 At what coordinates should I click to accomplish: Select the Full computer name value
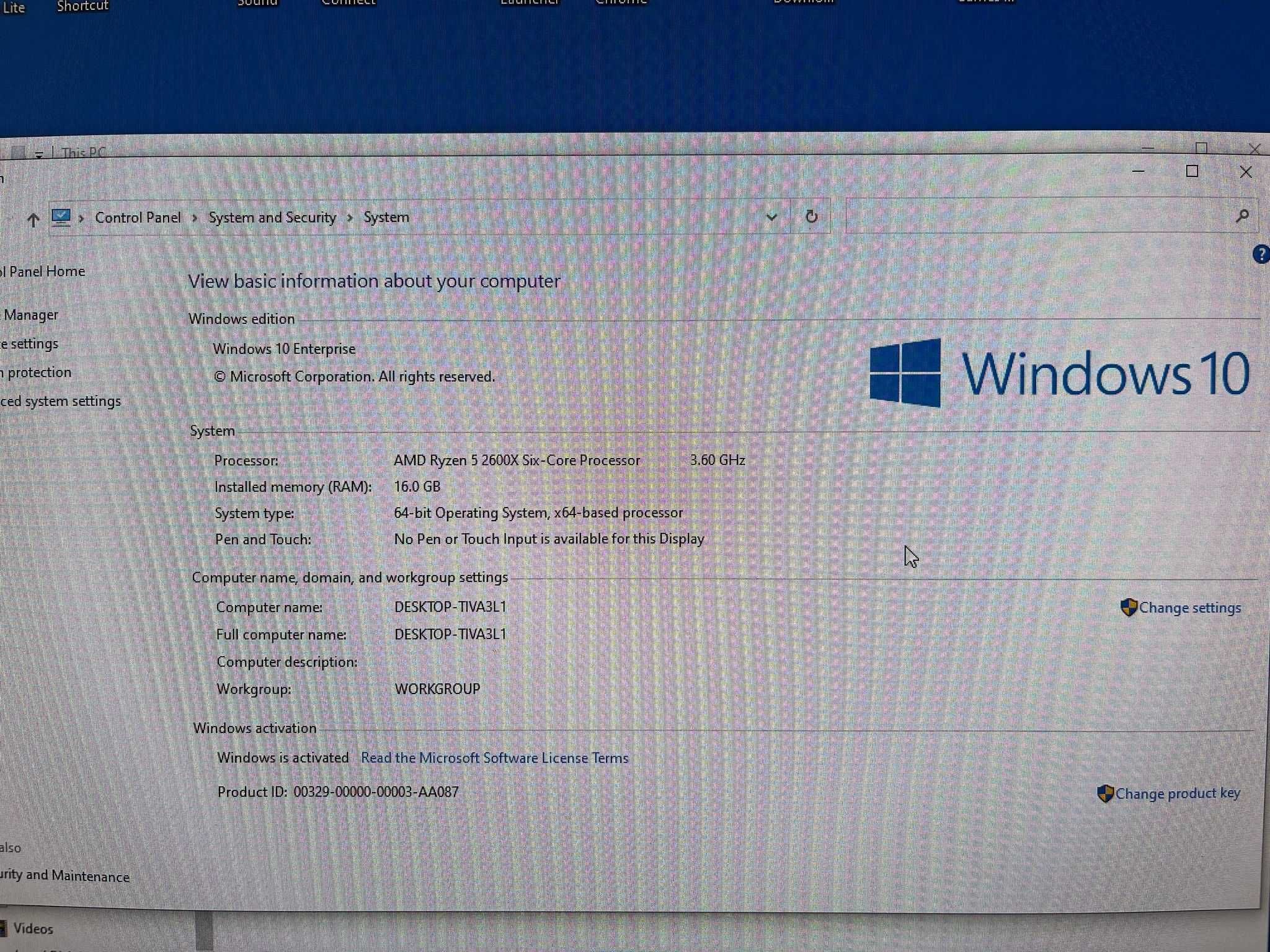click(450, 634)
